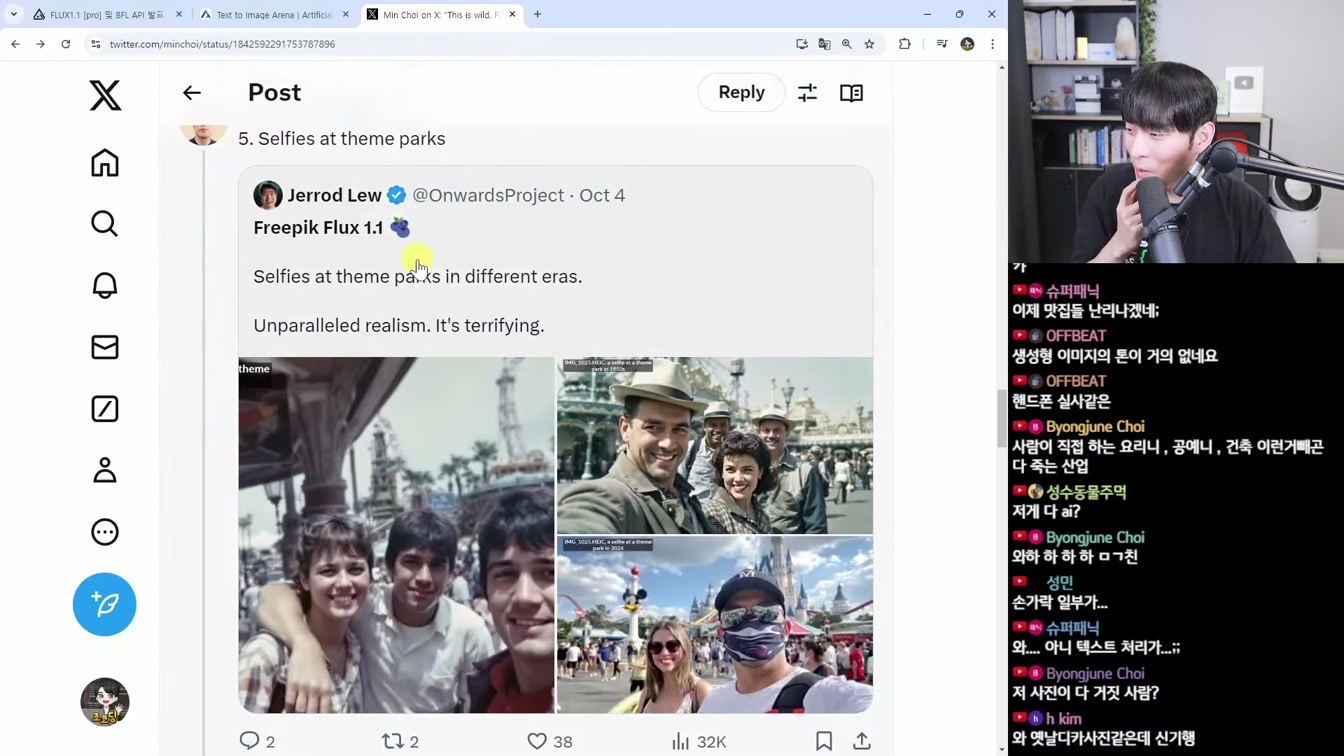
Task: Open Jerrod Lew's profile name link
Action: (334, 195)
